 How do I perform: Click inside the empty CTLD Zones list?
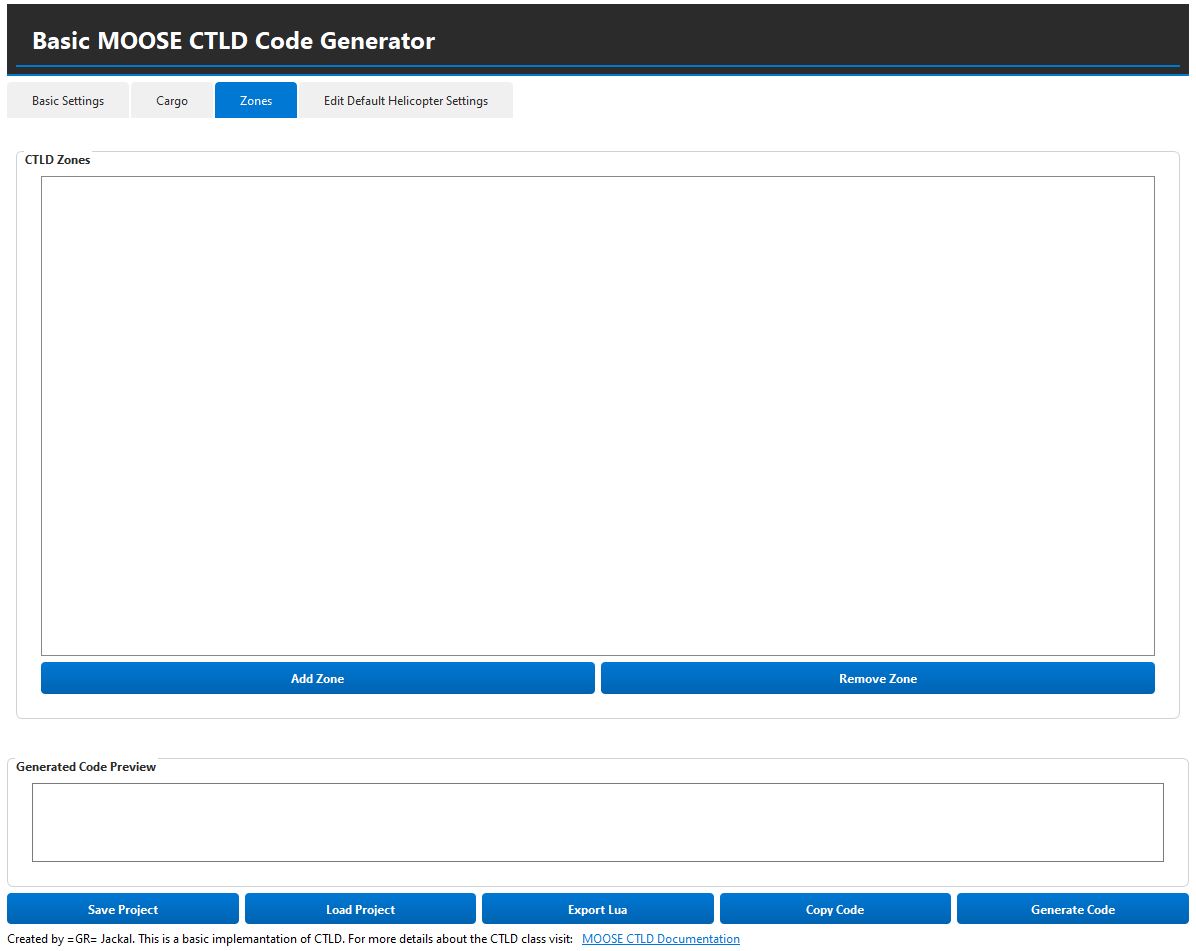tap(597, 415)
